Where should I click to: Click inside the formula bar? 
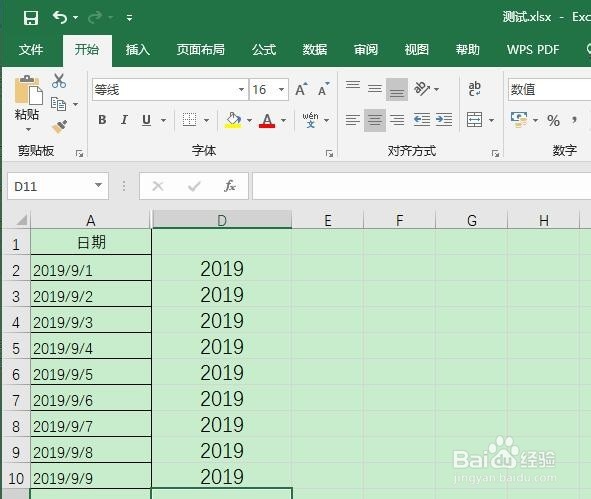[x=421, y=186]
